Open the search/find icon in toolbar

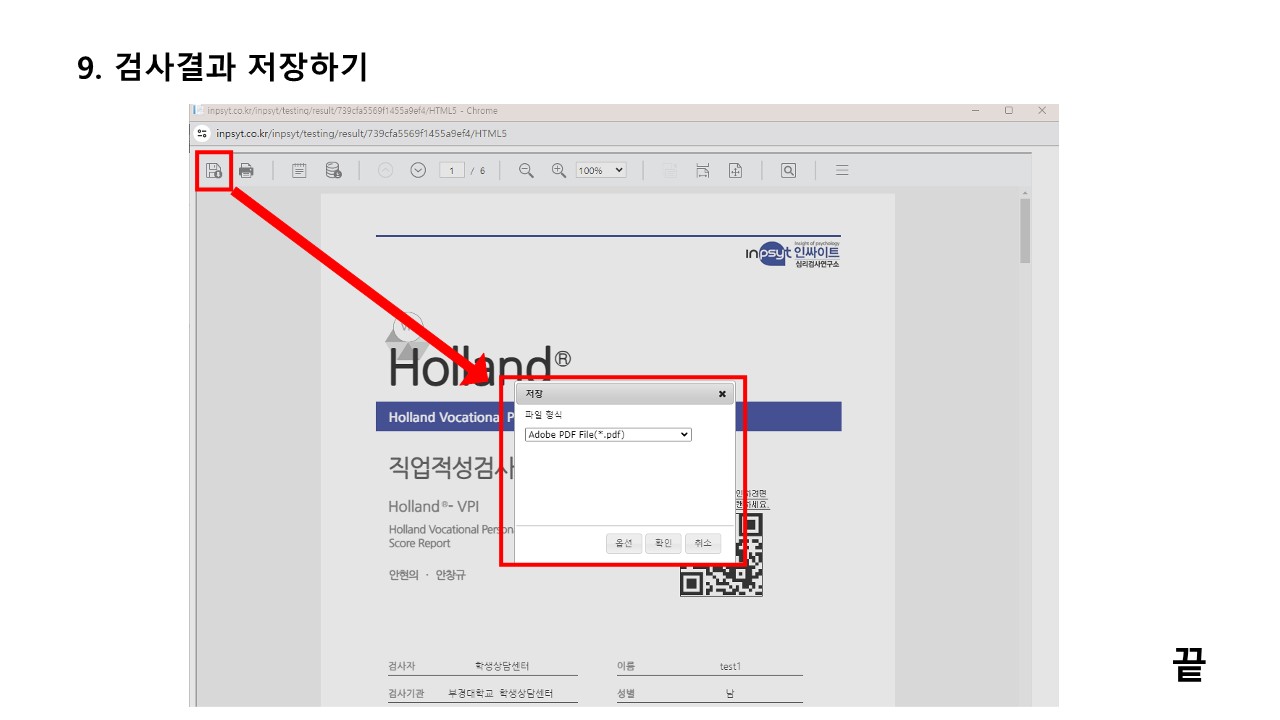[788, 170]
